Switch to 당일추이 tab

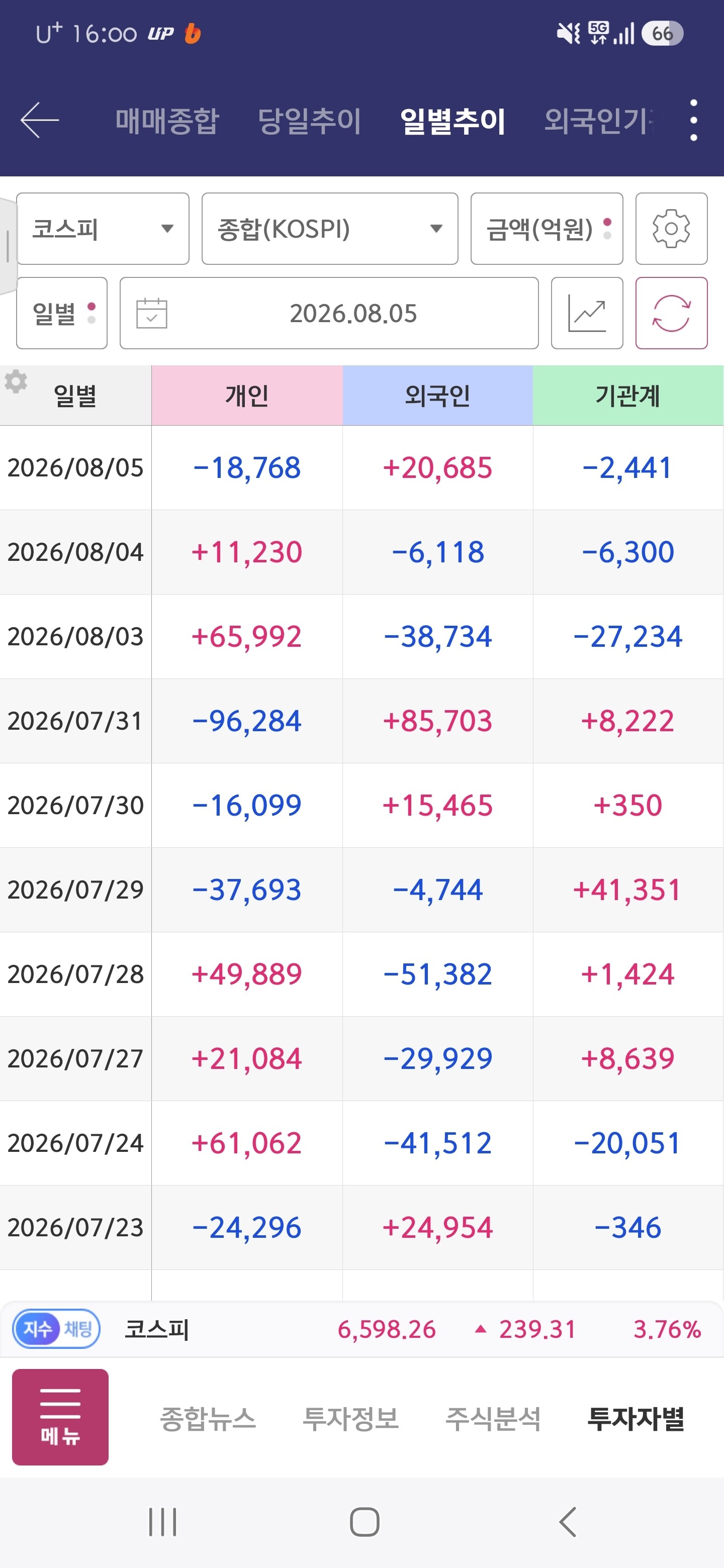click(309, 121)
